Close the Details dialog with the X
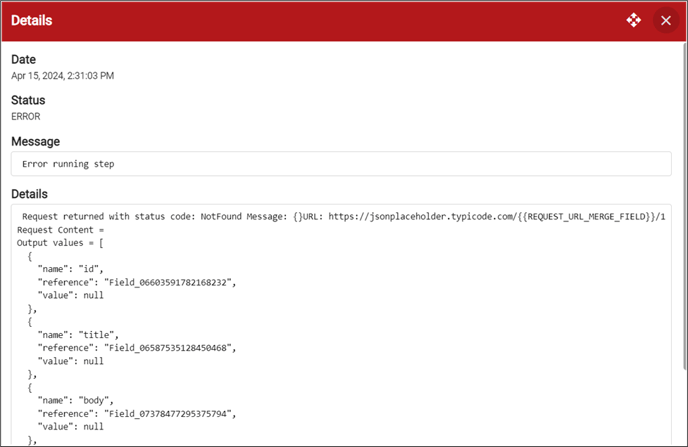This screenshot has height=447, width=688. pos(666,21)
